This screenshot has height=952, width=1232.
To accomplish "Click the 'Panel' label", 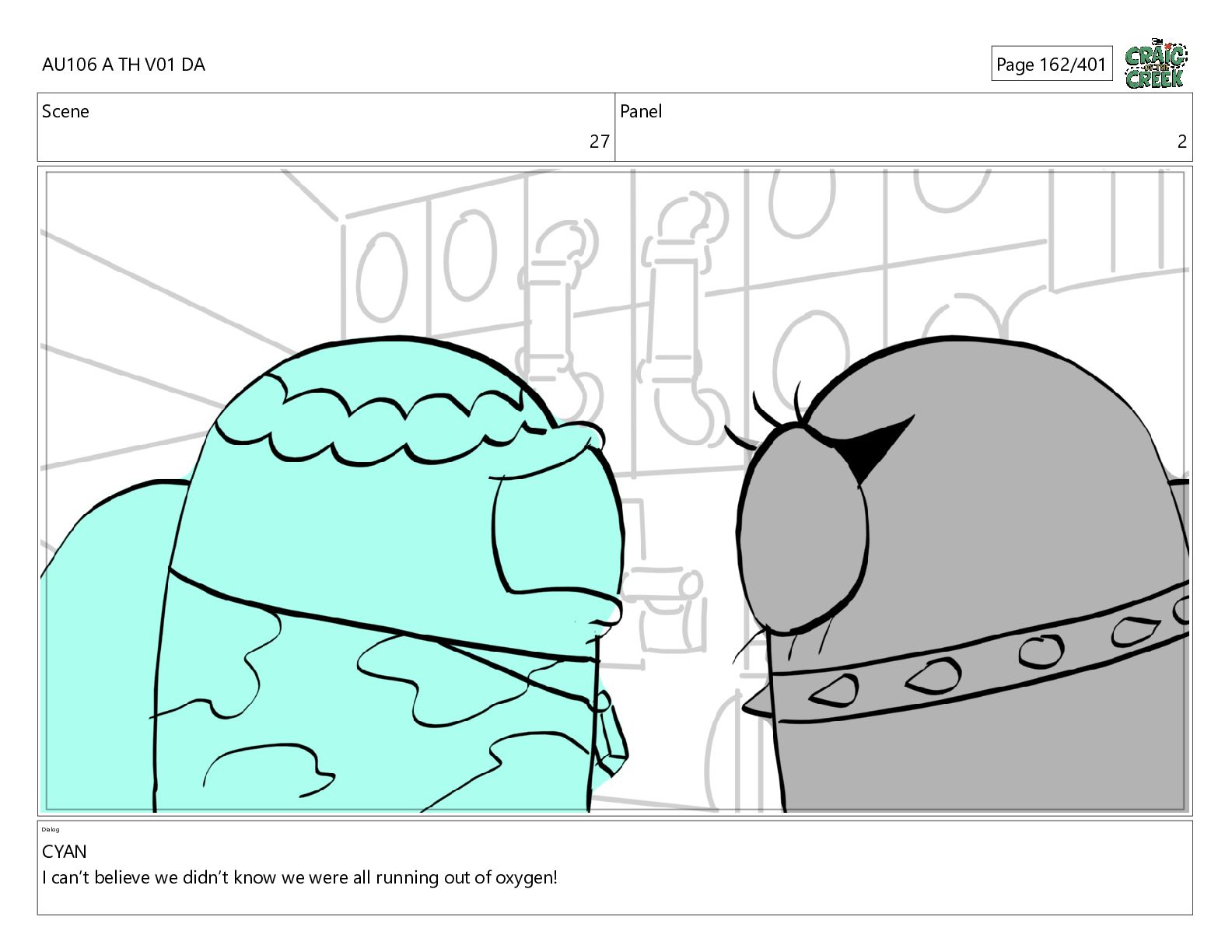I will (641, 111).
